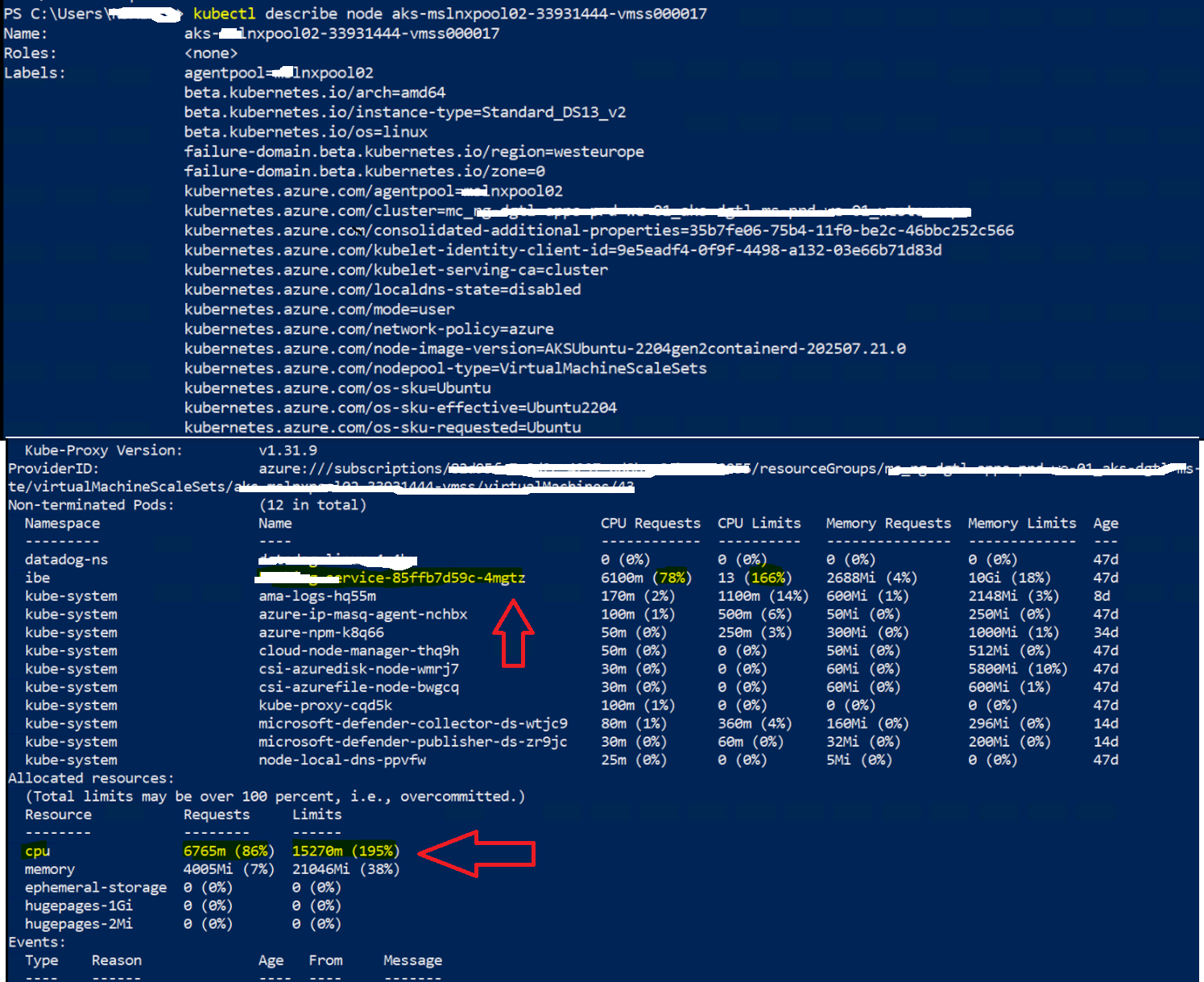The width and height of the screenshot is (1204, 982).
Task: Select the beta.kubernetes.io/os=linux label
Action: click(x=306, y=131)
